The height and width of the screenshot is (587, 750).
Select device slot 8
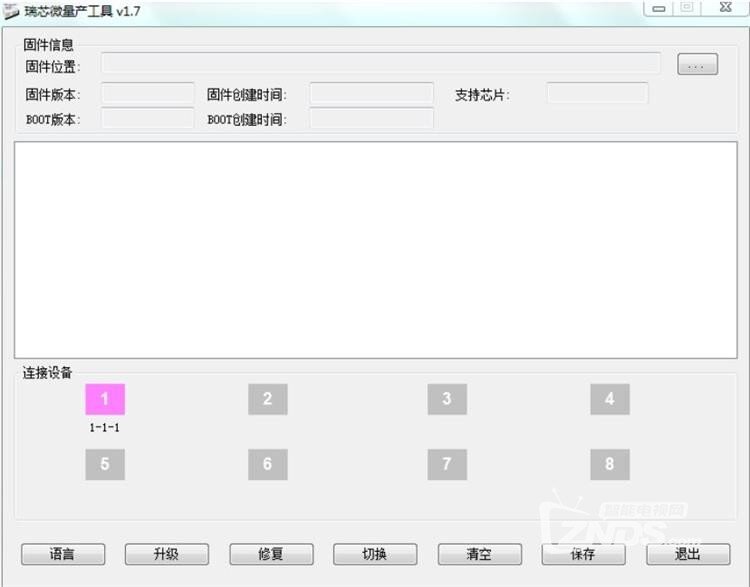(610, 464)
